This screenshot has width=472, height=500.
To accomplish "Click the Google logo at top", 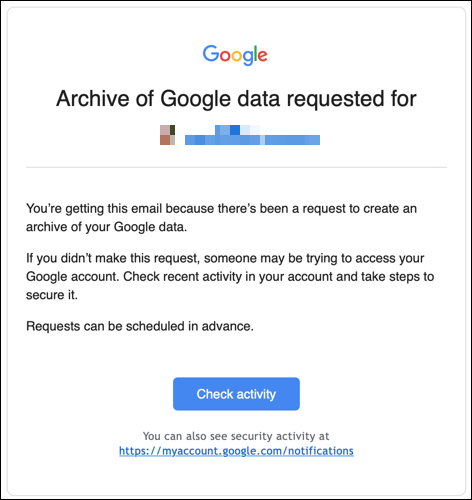I will tap(235, 55).
